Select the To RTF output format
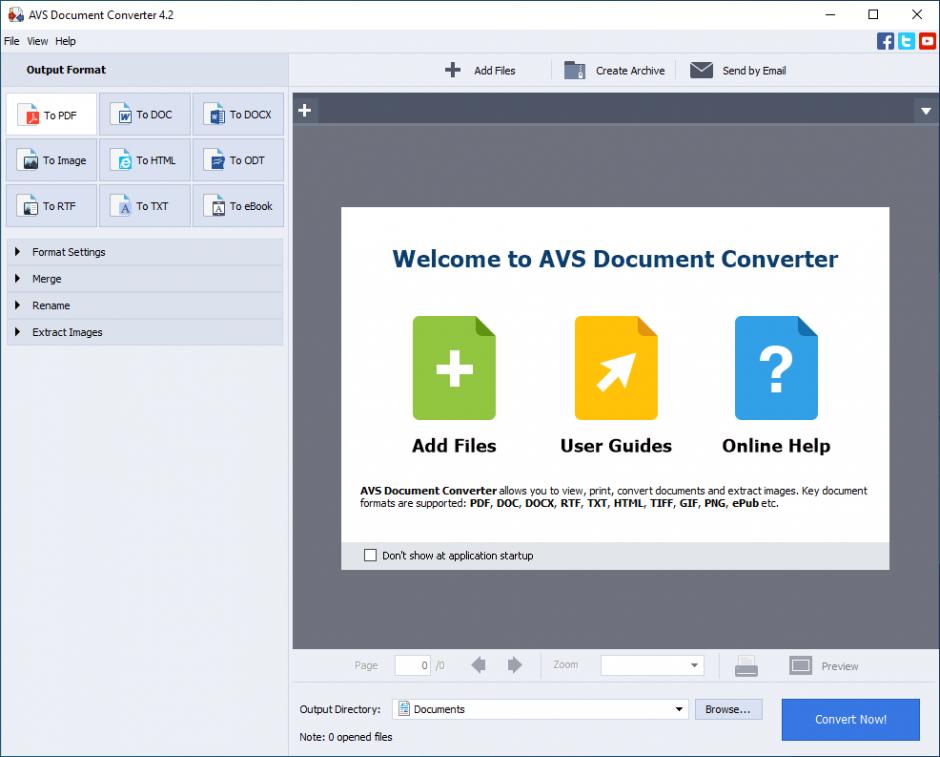This screenshot has height=757, width=940. pyautogui.click(x=52, y=206)
